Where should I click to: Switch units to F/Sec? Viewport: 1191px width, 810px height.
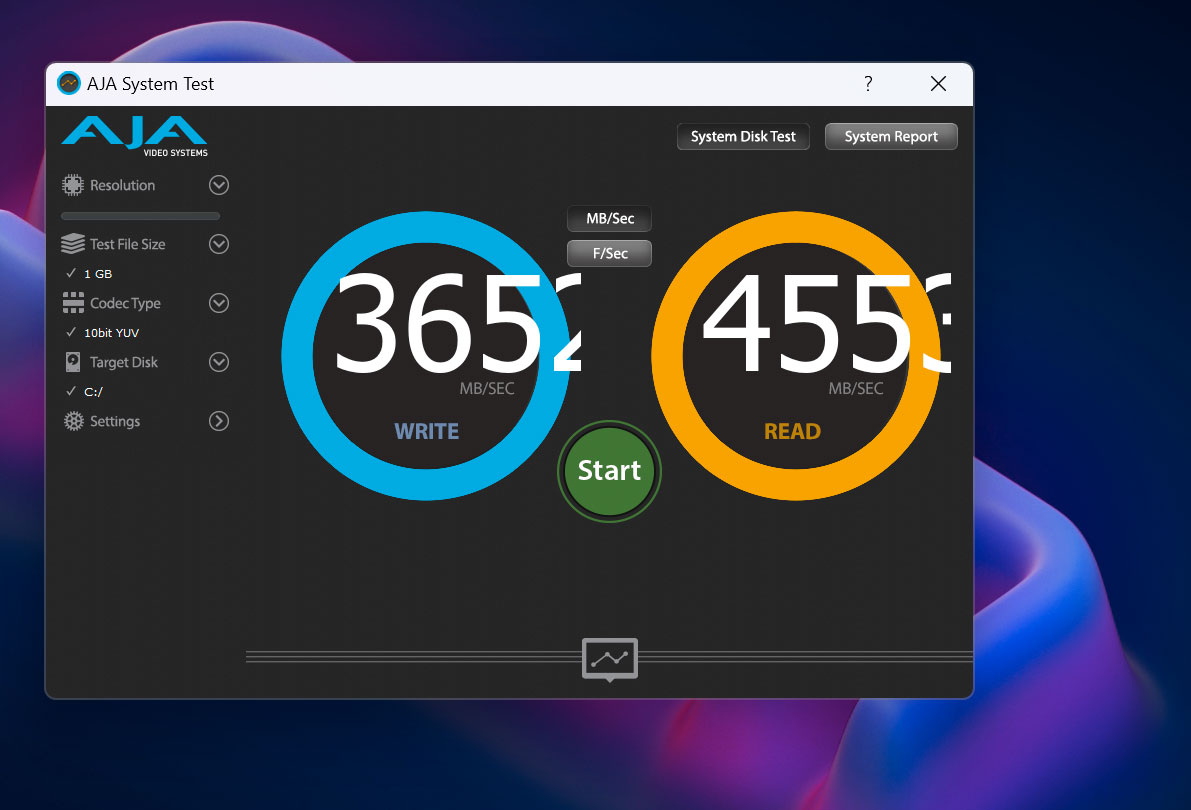tap(610, 254)
